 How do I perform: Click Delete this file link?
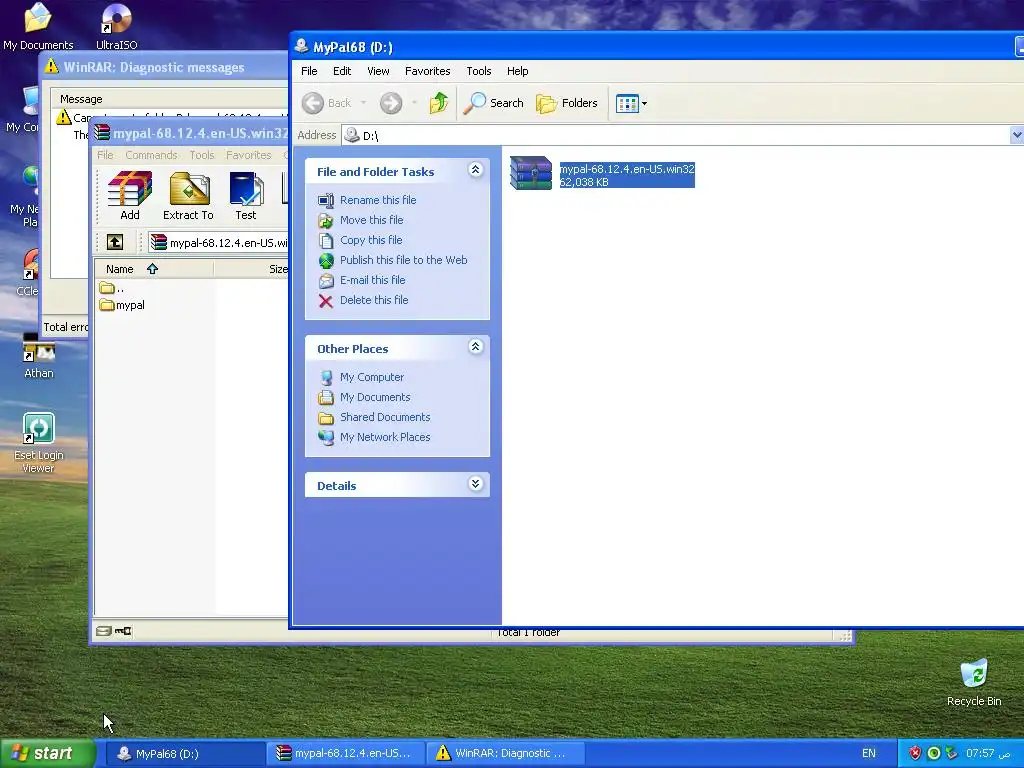point(374,300)
